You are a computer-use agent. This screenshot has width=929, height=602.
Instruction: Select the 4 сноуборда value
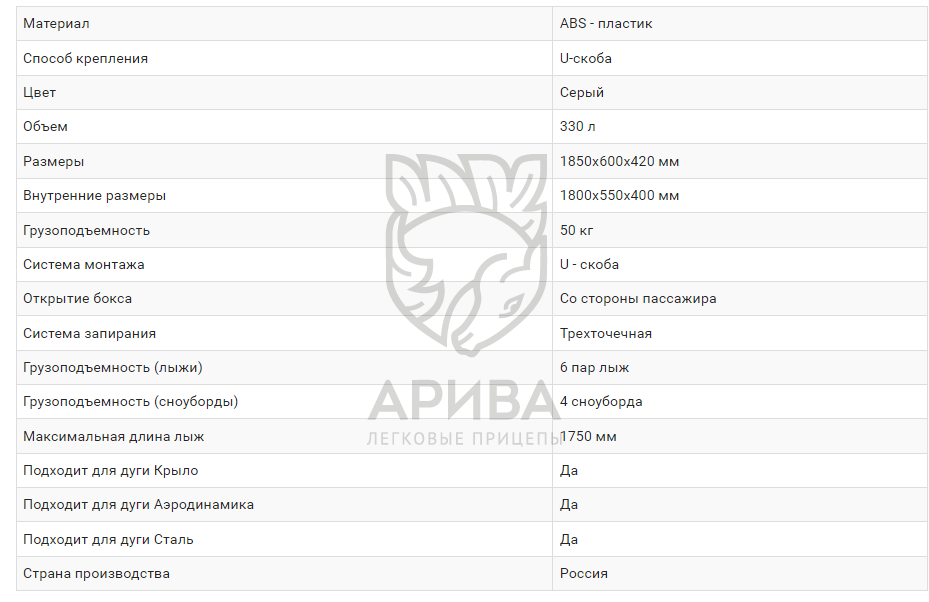click(601, 401)
